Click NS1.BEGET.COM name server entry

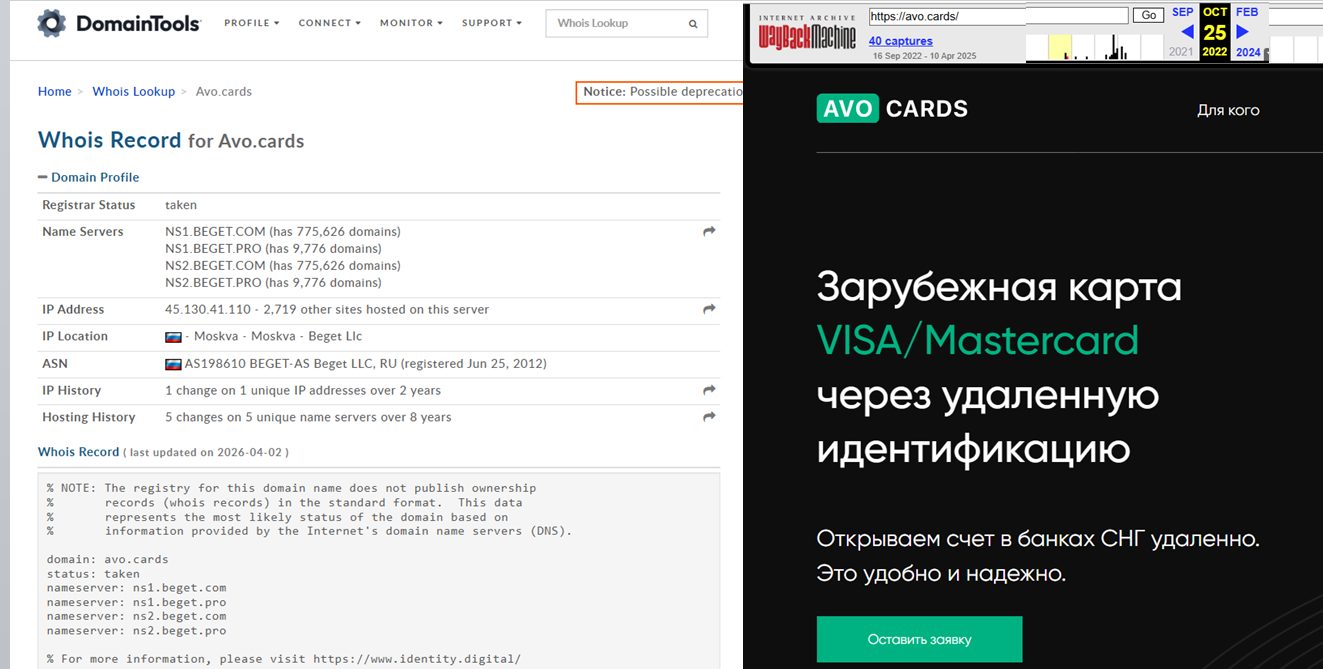[x=283, y=232]
